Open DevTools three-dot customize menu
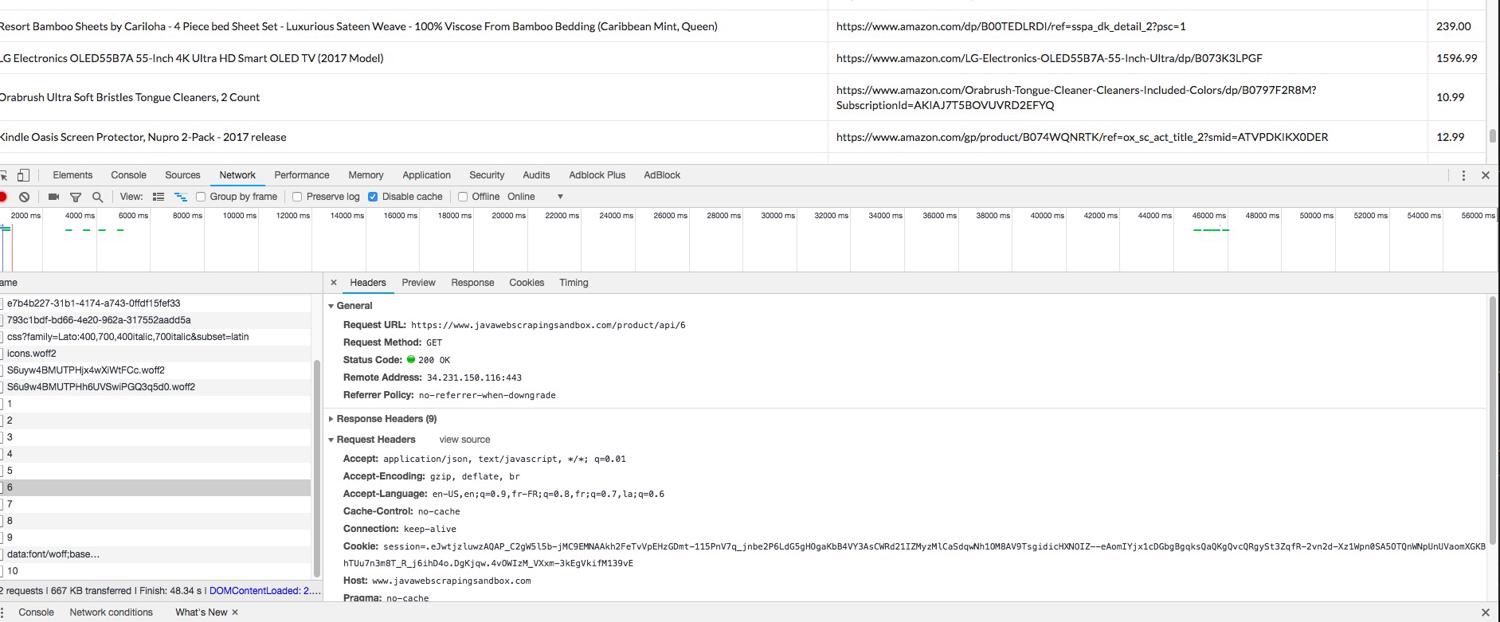Viewport: 1500px width, 622px height. click(x=1464, y=175)
